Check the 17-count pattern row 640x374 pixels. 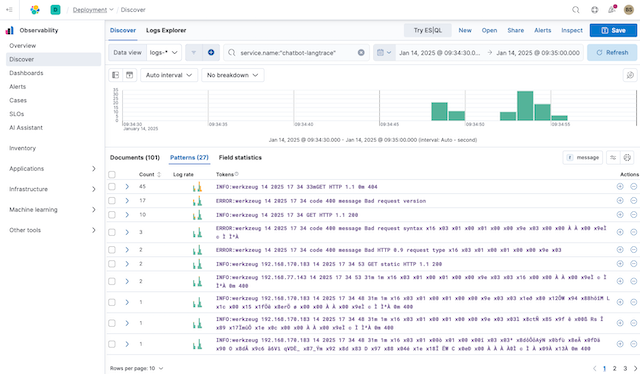[112, 200]
